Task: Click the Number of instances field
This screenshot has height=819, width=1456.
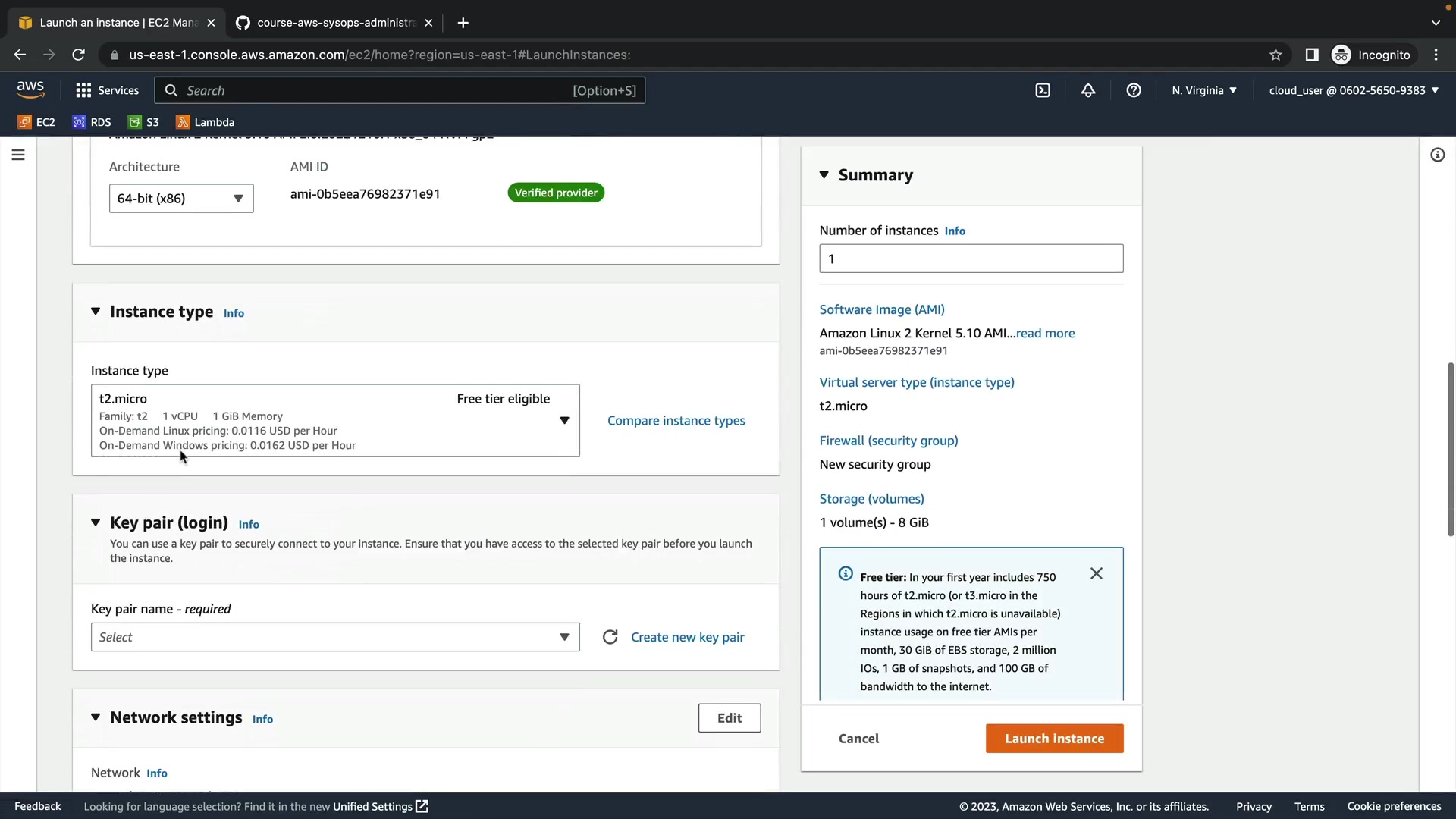Action: (x=971, y=259)
